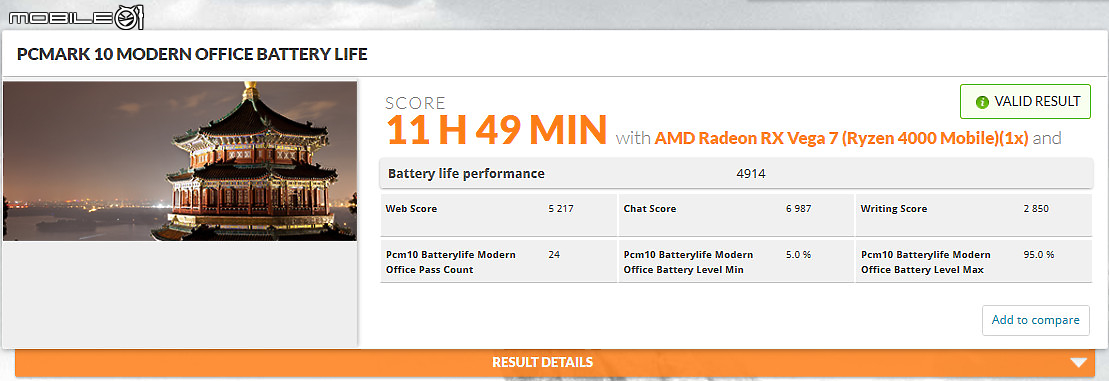Click the Battery Level Max cell
1109x381 pixels.
[x=974, y=262]
